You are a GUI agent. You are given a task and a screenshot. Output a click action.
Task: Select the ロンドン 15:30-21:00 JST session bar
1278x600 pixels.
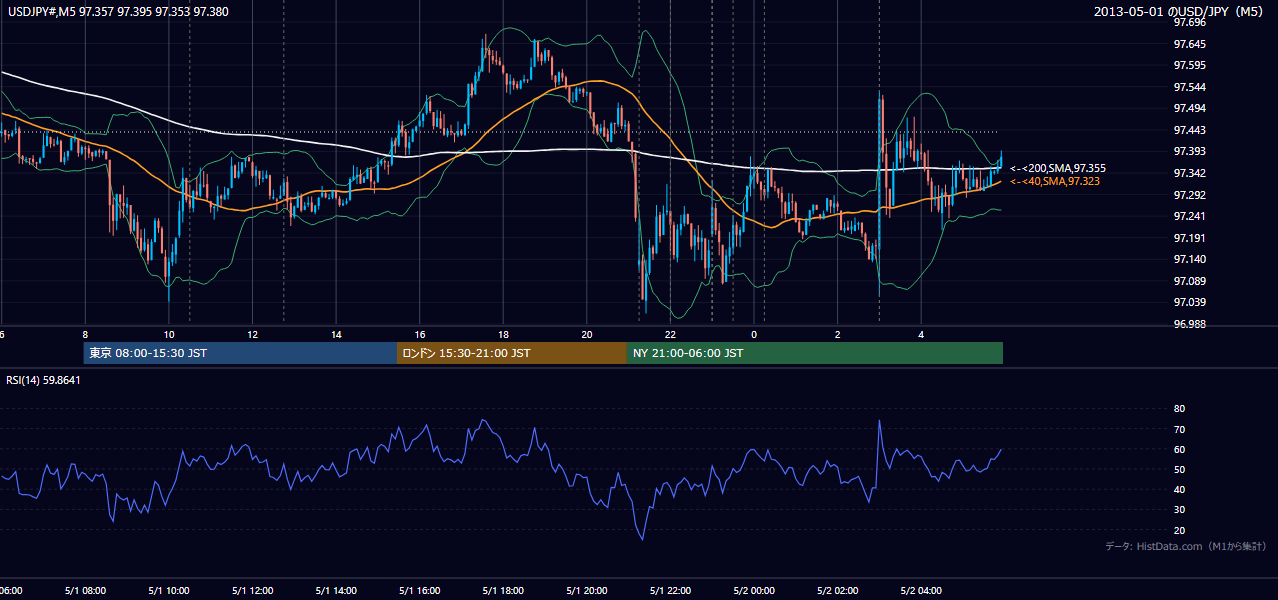pyautogui.click(x=512, y=353)
